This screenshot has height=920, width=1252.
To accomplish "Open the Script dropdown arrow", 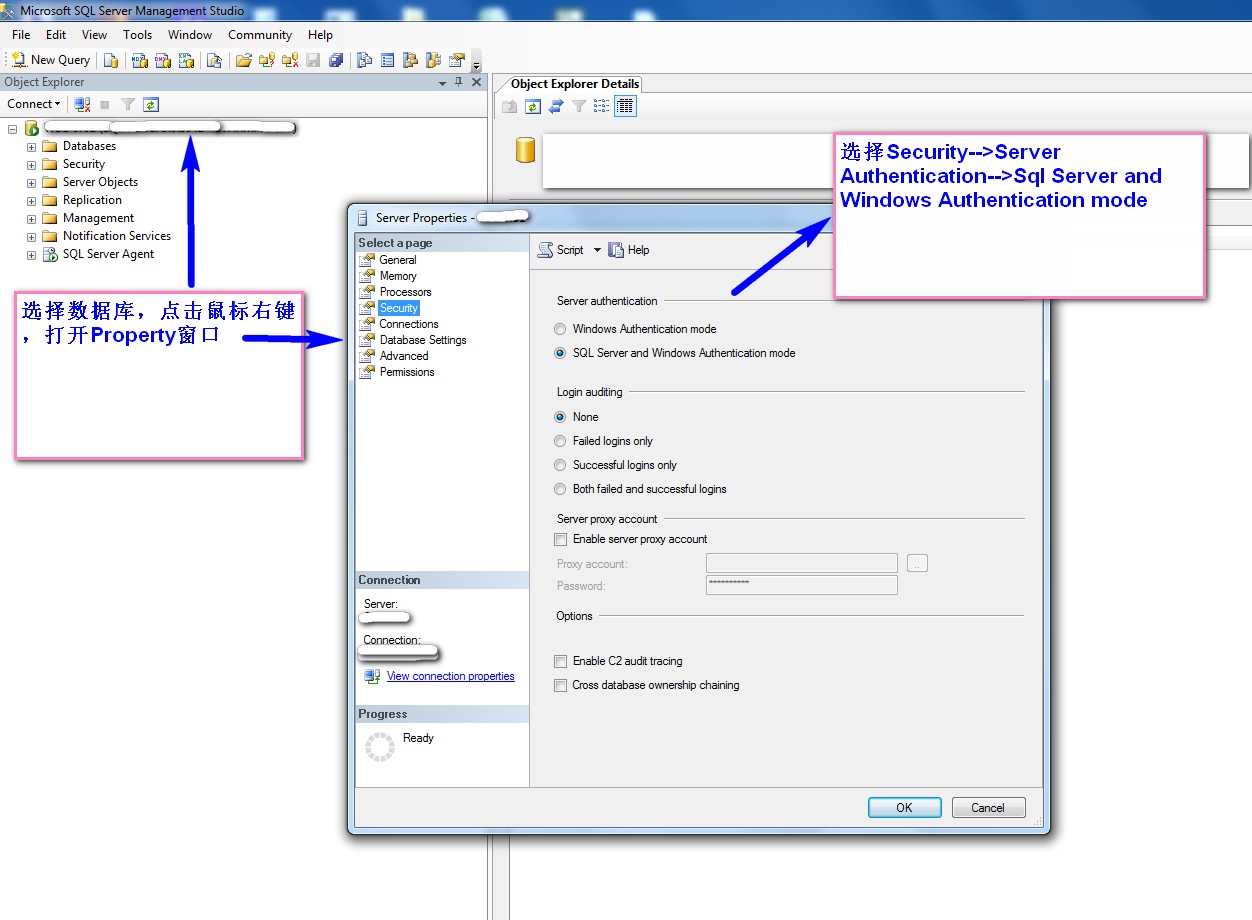I will pyautogui.click(x=597, y=250).
